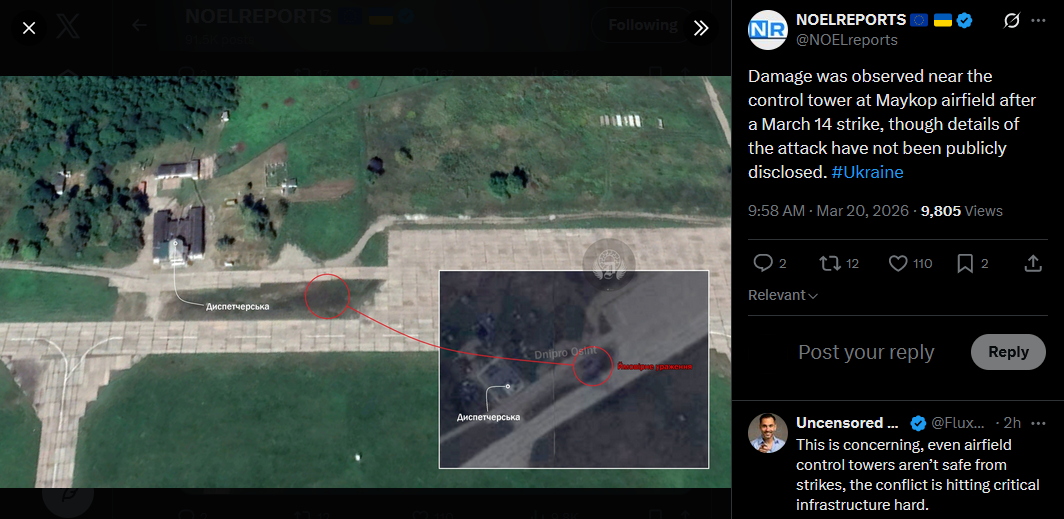Click the 9,805 Views count
This screenshot has height=519, width=1064.
962,211
